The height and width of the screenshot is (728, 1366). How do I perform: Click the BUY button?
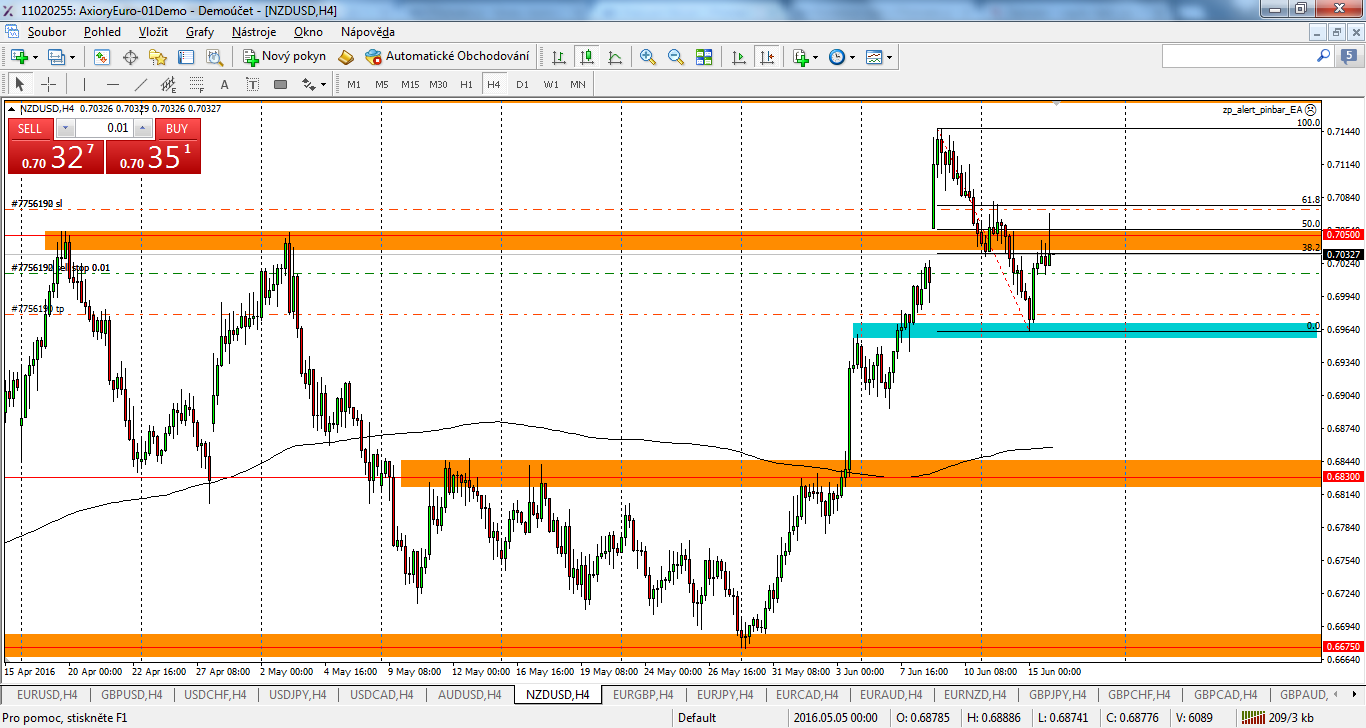(x=177, y=128)
